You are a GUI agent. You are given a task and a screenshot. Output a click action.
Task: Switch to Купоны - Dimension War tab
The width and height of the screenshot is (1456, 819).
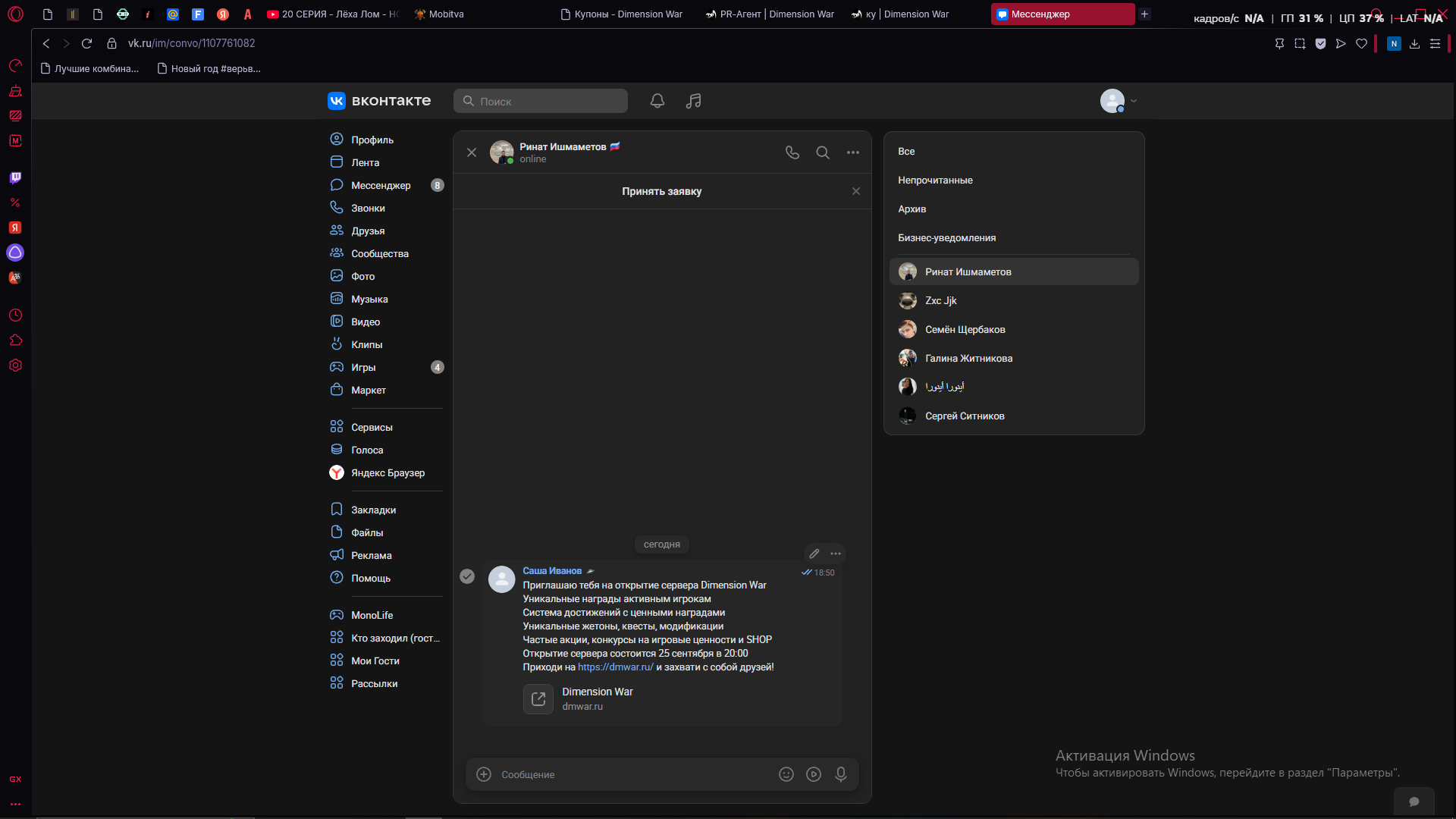coord(622,14)
